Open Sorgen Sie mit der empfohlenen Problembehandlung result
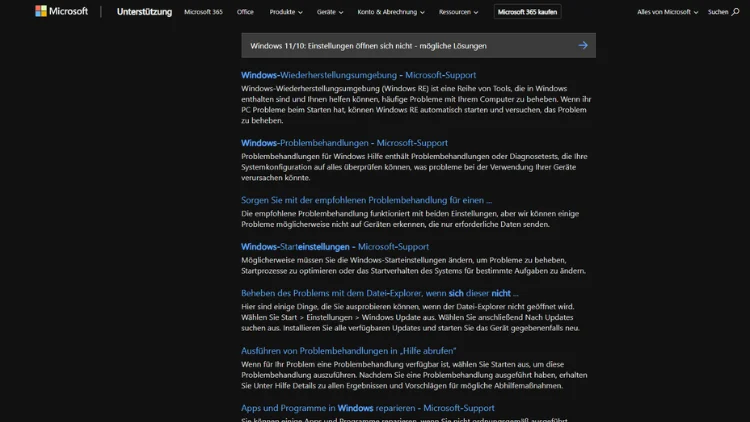This screenshot has width=750, height=422. tap(366, 200)
